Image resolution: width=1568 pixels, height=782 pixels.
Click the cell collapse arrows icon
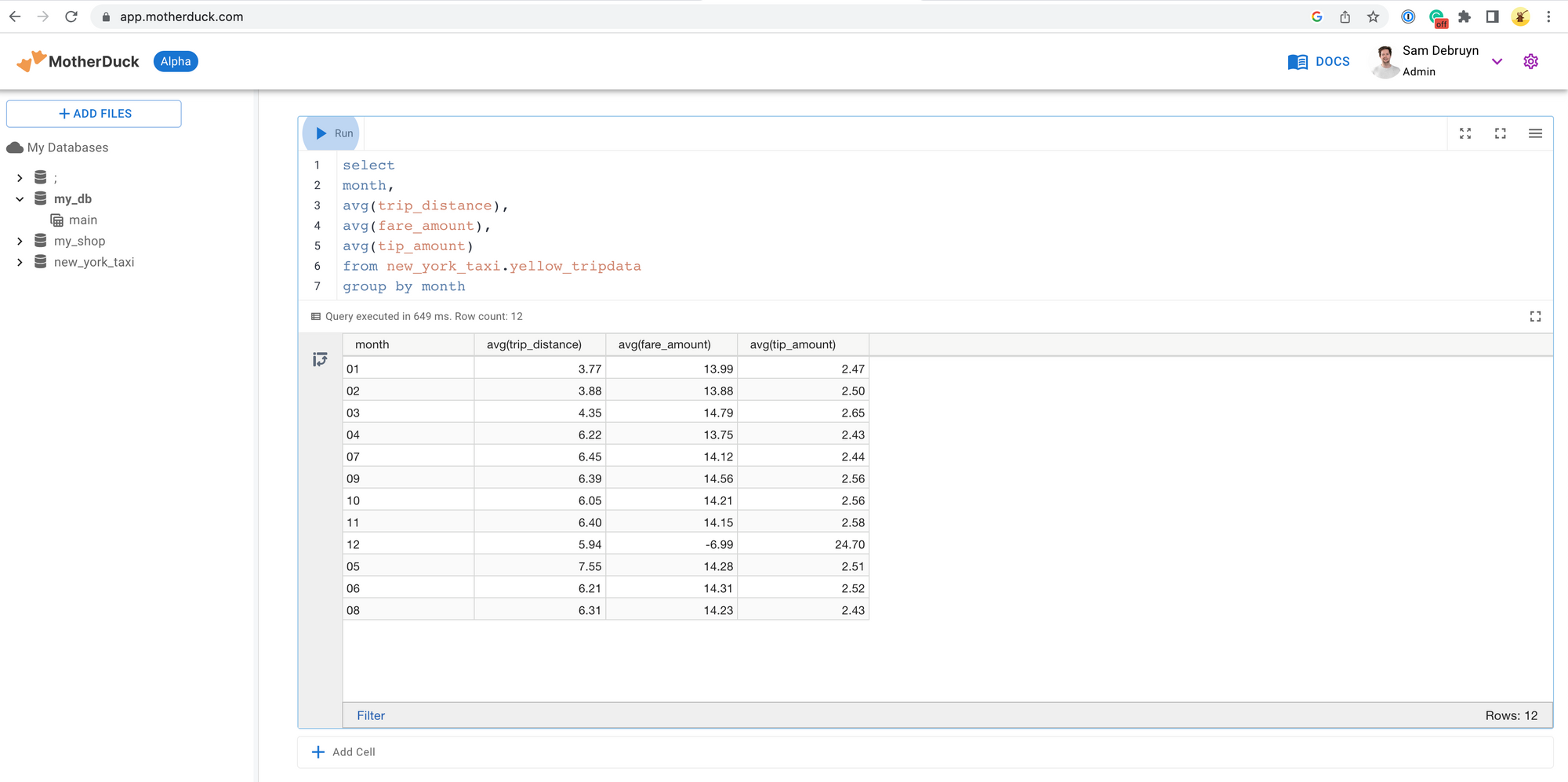click(1465, 133)
